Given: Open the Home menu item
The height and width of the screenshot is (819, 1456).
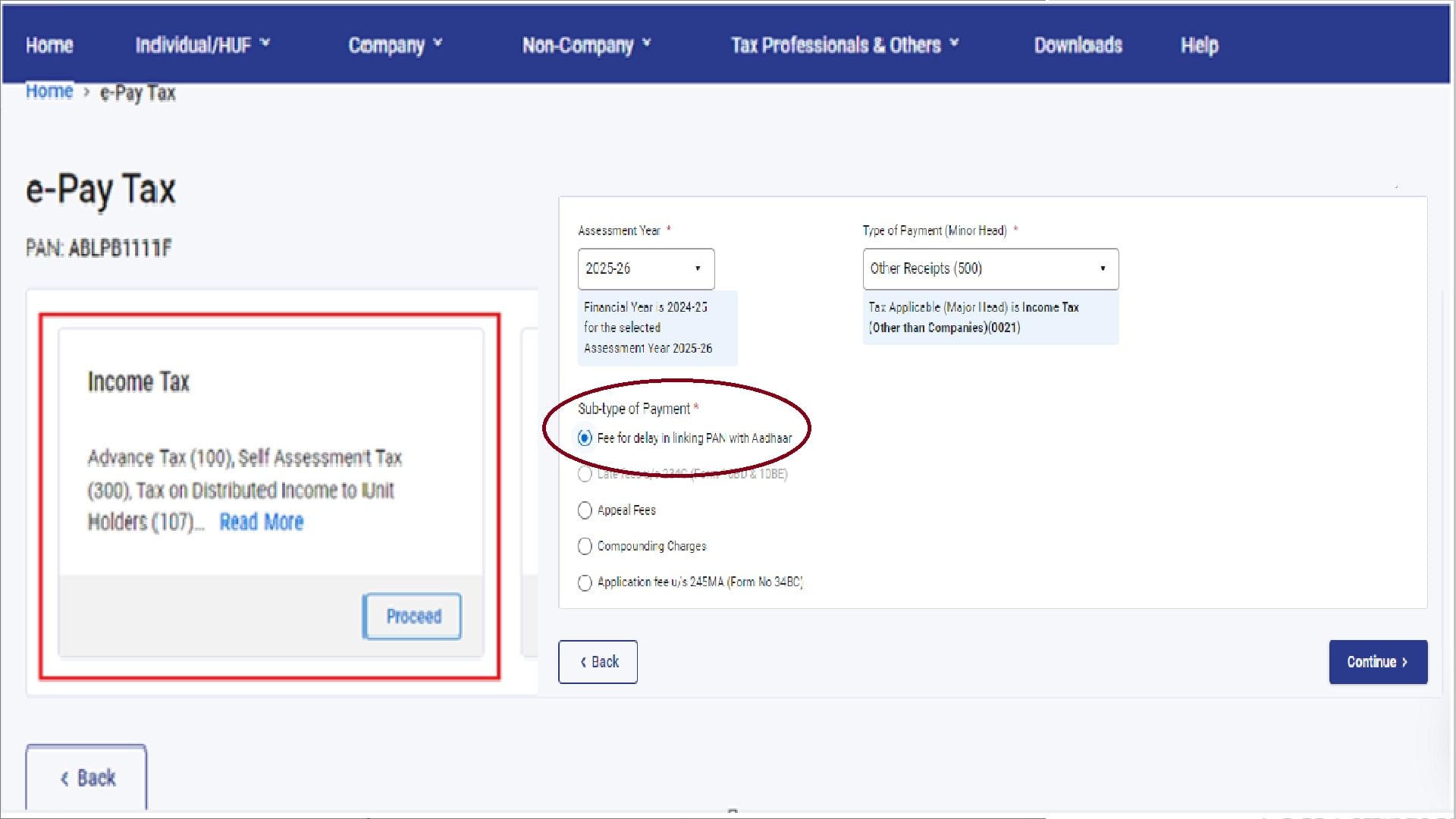Looking at the screenshot, I should tap(49, 45).
